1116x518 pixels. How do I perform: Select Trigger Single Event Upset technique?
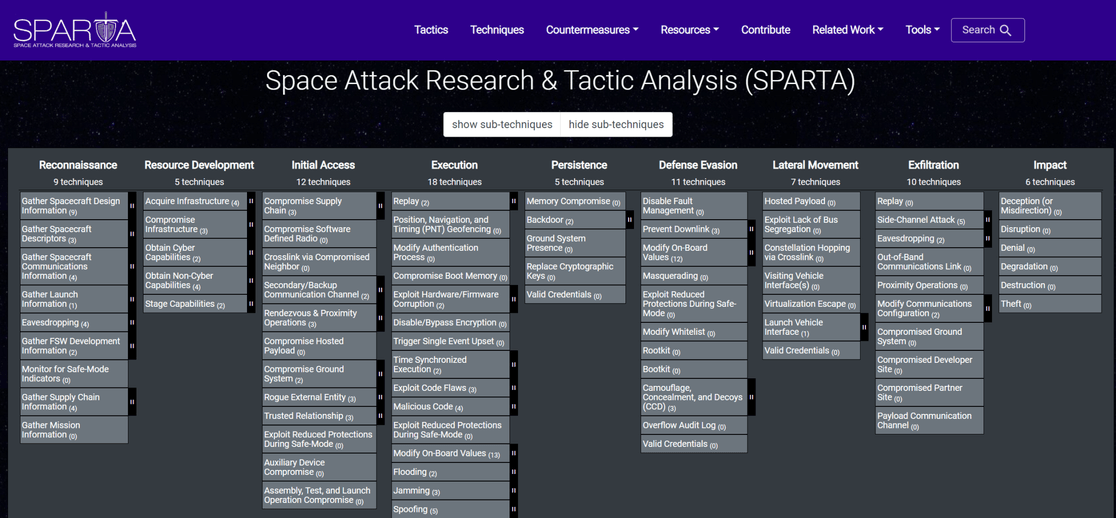click(x=451, y=341)
